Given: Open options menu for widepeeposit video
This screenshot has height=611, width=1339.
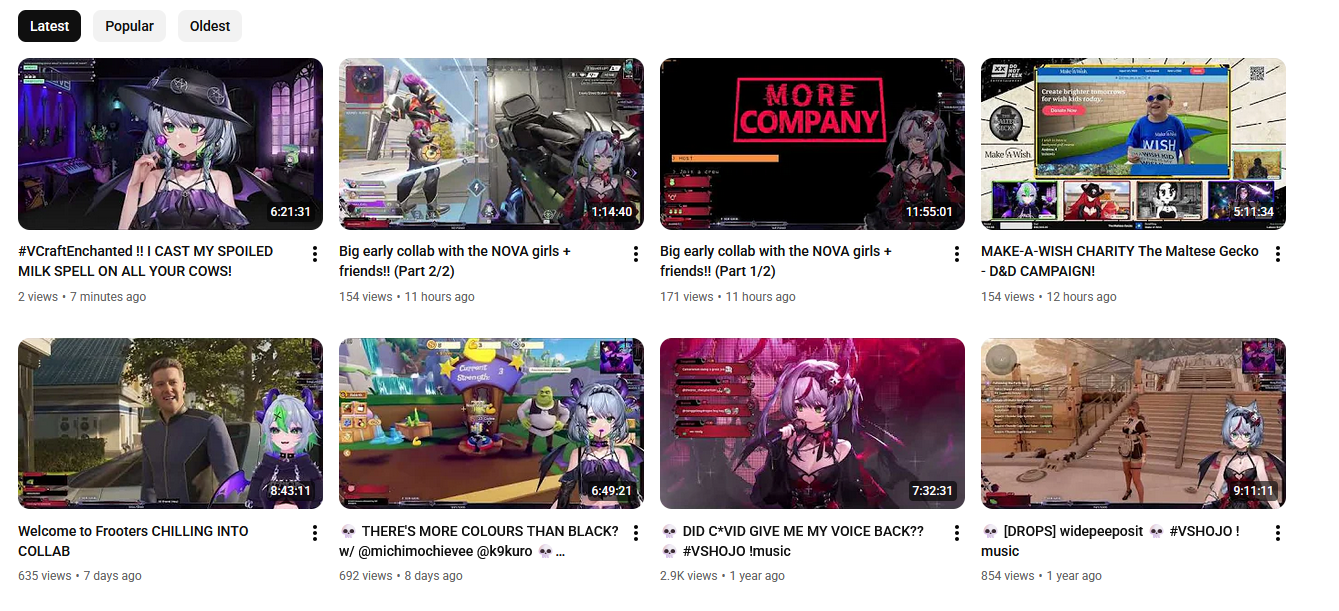Looking at the screenshot, I should 1277,534.
